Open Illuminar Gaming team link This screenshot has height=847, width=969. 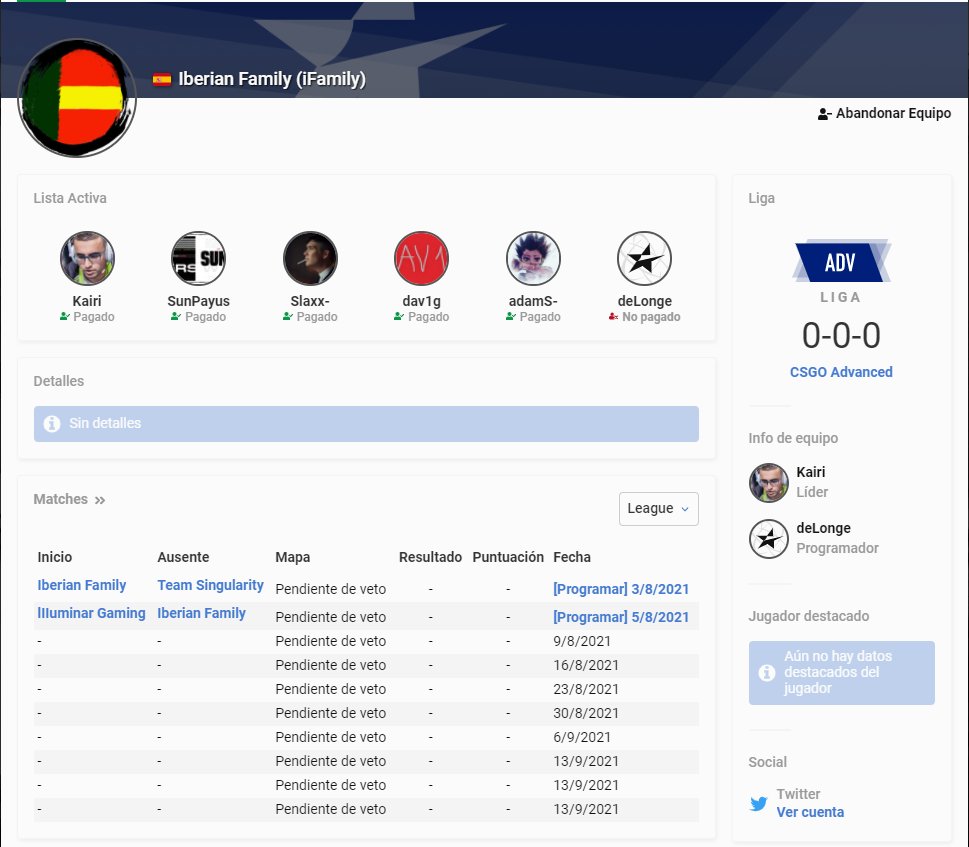coord(91,613)
